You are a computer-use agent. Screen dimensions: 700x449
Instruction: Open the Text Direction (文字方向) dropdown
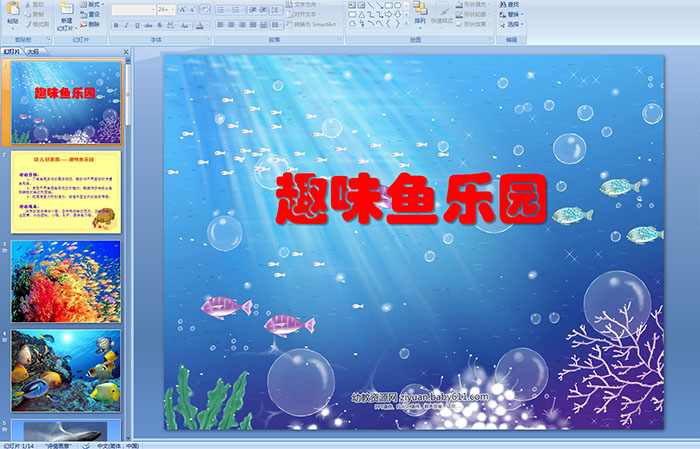(304, 4)
